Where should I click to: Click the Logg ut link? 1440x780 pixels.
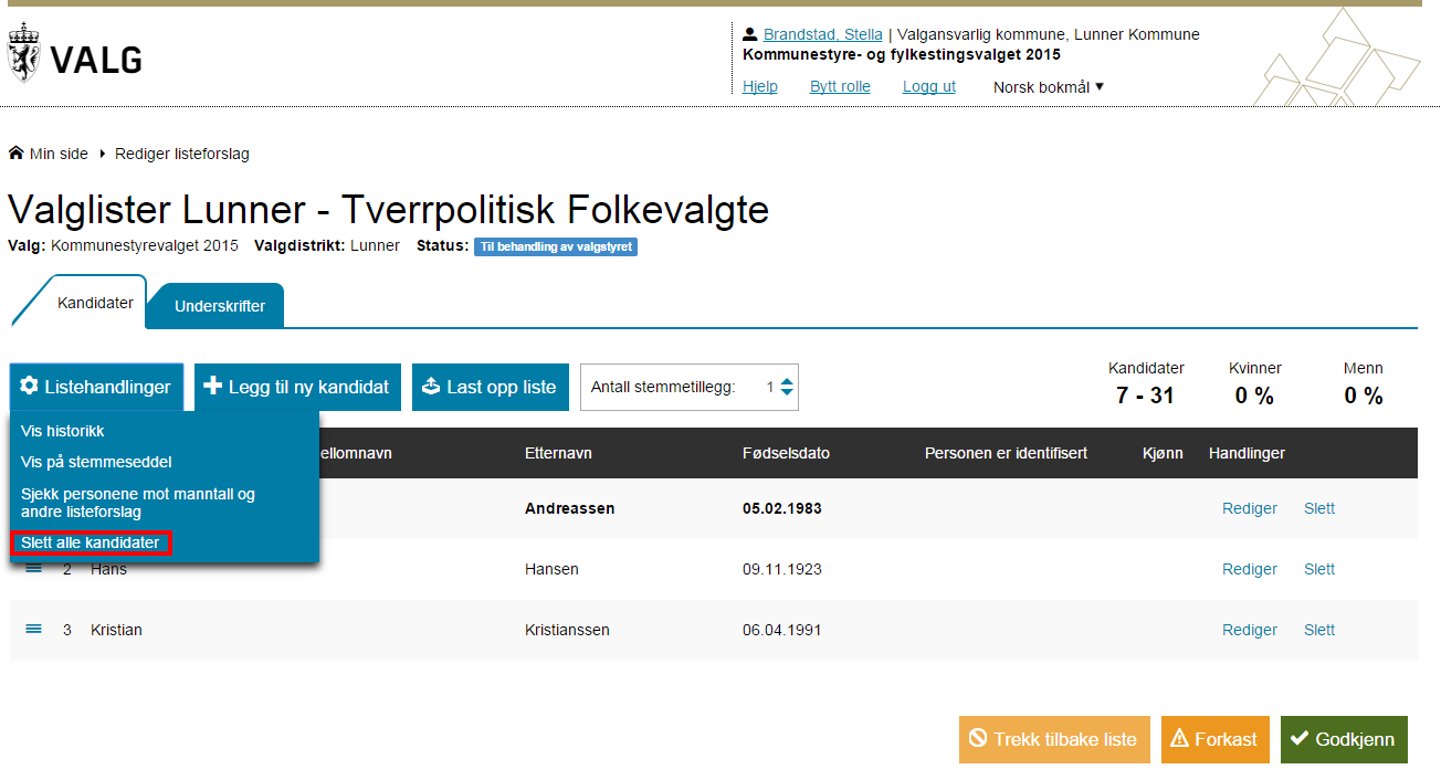(x=929, y=87)
